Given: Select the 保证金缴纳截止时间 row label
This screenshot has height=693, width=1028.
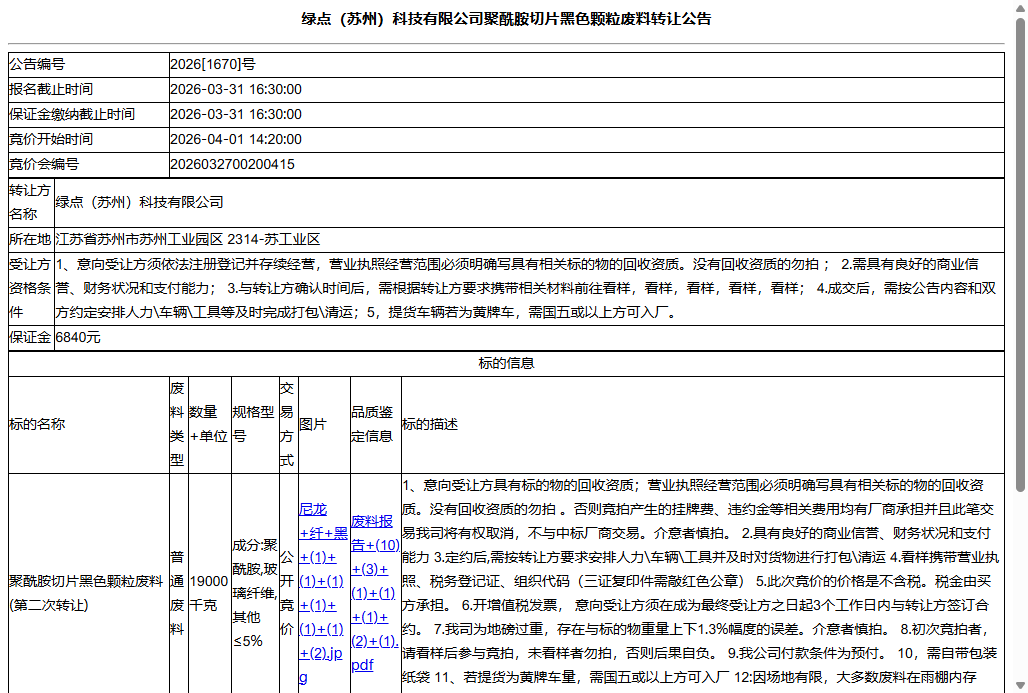Looking at the screenshot, I should tap(76, 113).
